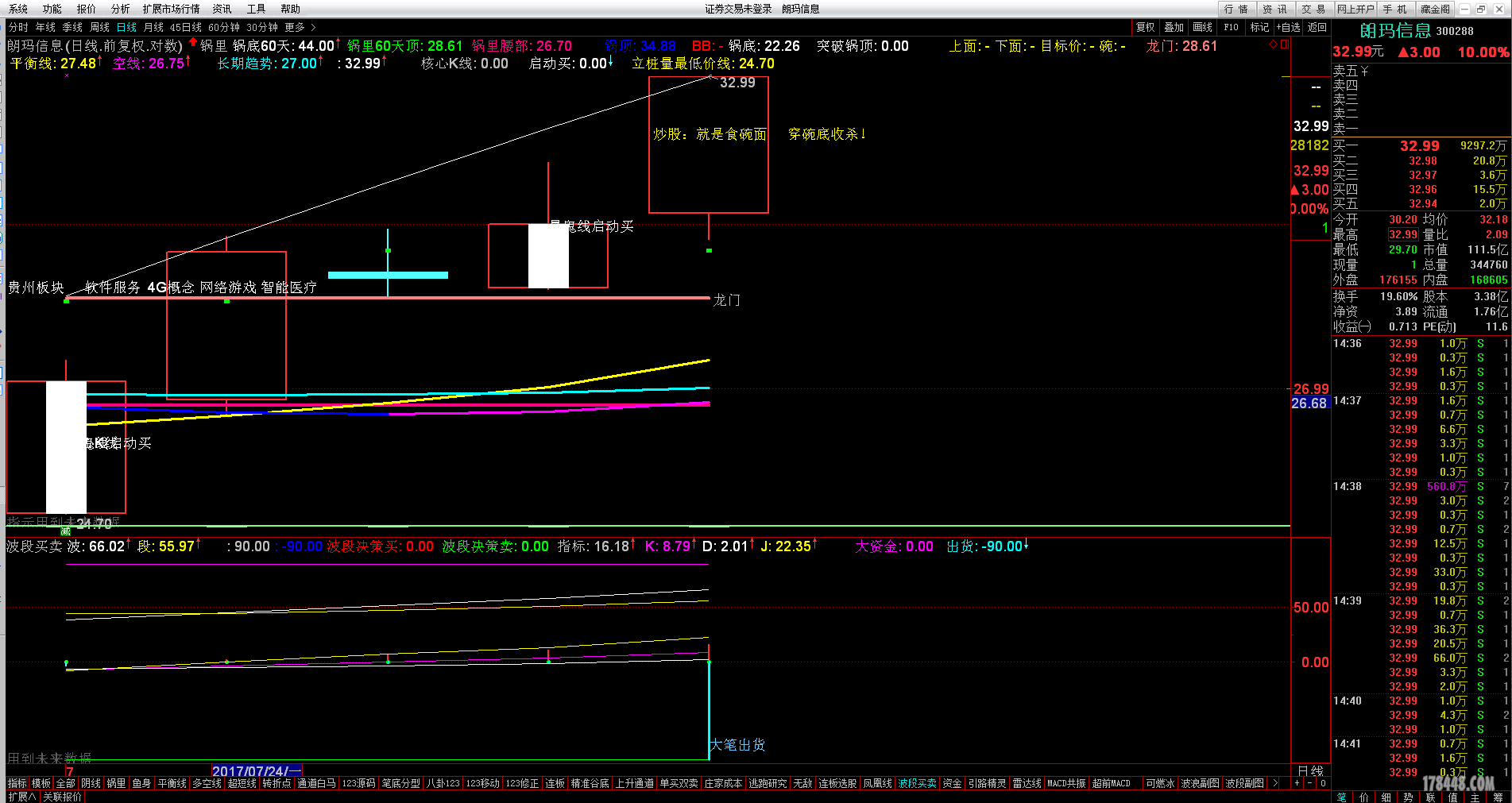Select the 日线 period
Viewport: 1512px width, 803px height.
click(127, 27)
